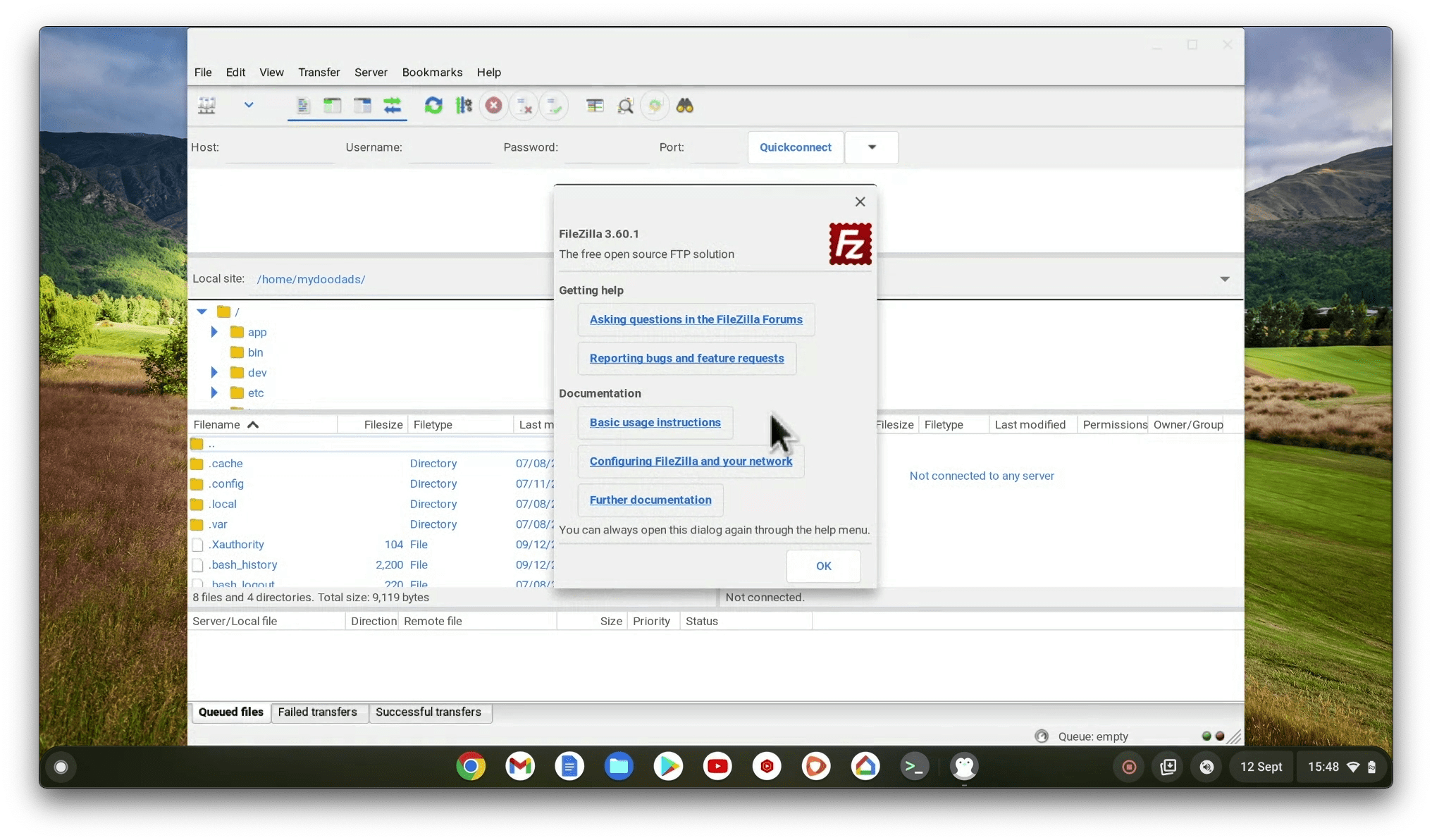Open Further documentation link
The image size is (1432, 840).
(650, 500)
